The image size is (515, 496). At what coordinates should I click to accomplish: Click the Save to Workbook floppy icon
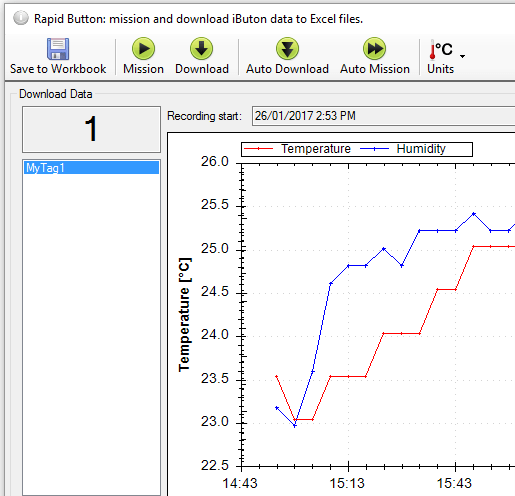pos(58,49)
